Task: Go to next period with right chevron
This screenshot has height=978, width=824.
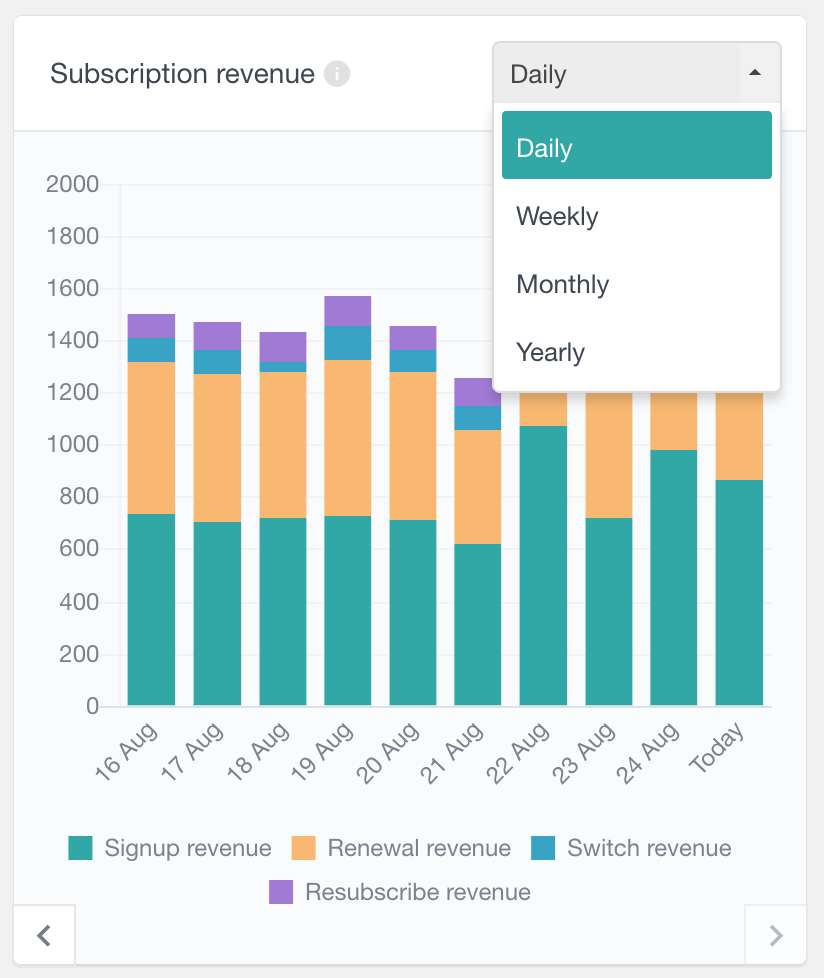Action: pos(775,935)
